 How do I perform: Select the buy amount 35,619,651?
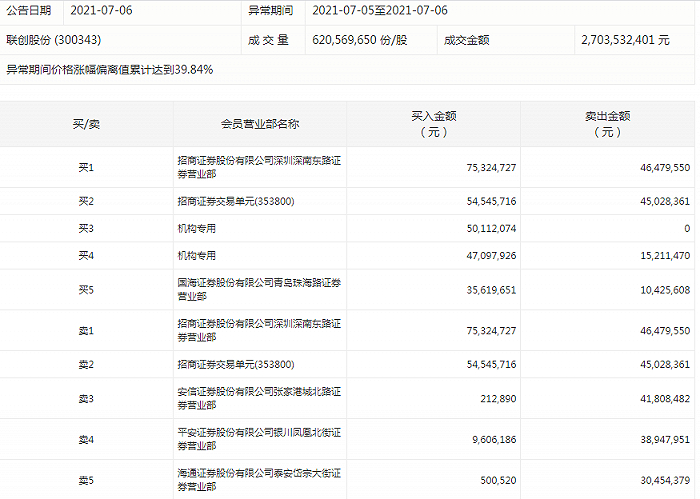[491, 290]
